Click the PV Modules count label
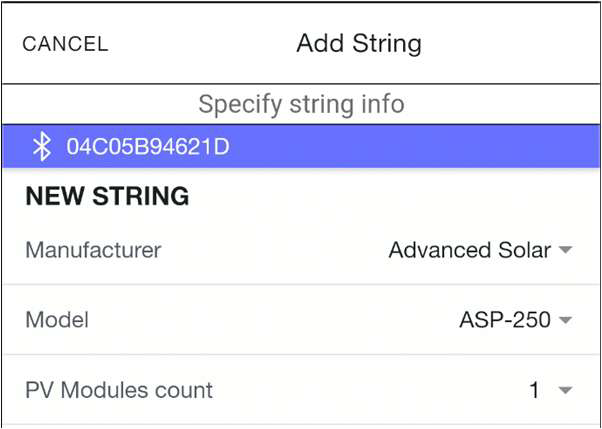Screen dimensions: 602x429 pyautogui.click(x=119, y=390)
